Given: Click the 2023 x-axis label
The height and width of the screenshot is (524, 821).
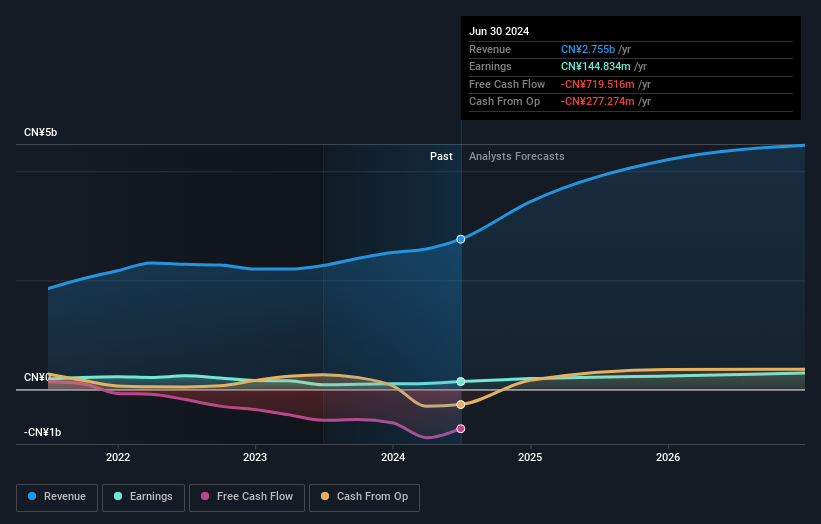Looking at the screenshot, I should point(255,457).
